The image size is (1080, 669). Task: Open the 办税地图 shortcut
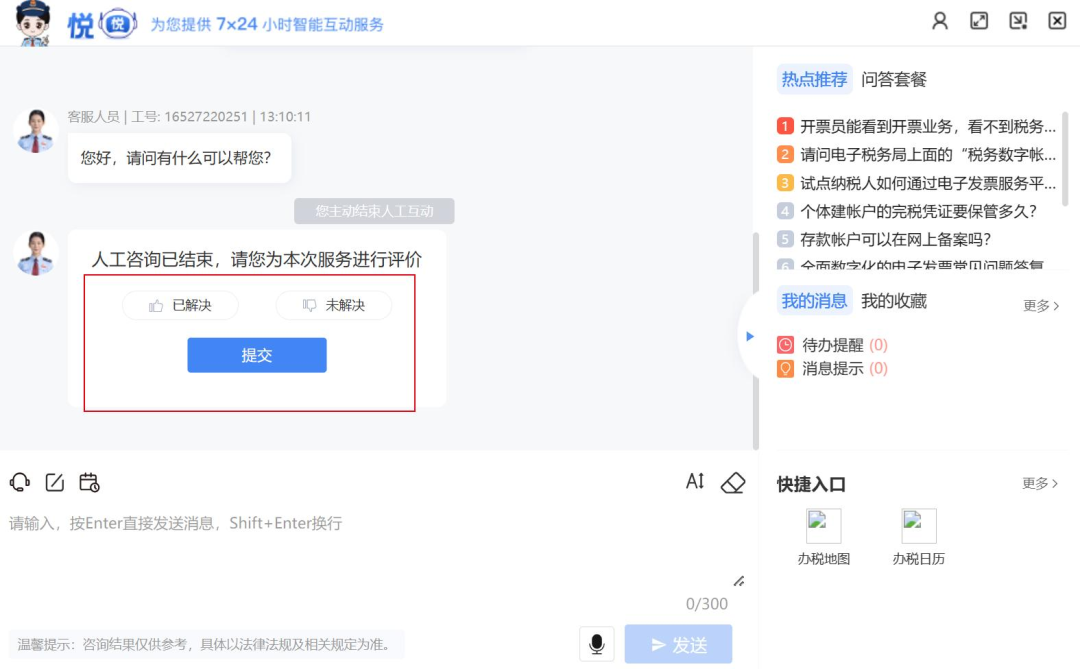(x=824, y=537)
